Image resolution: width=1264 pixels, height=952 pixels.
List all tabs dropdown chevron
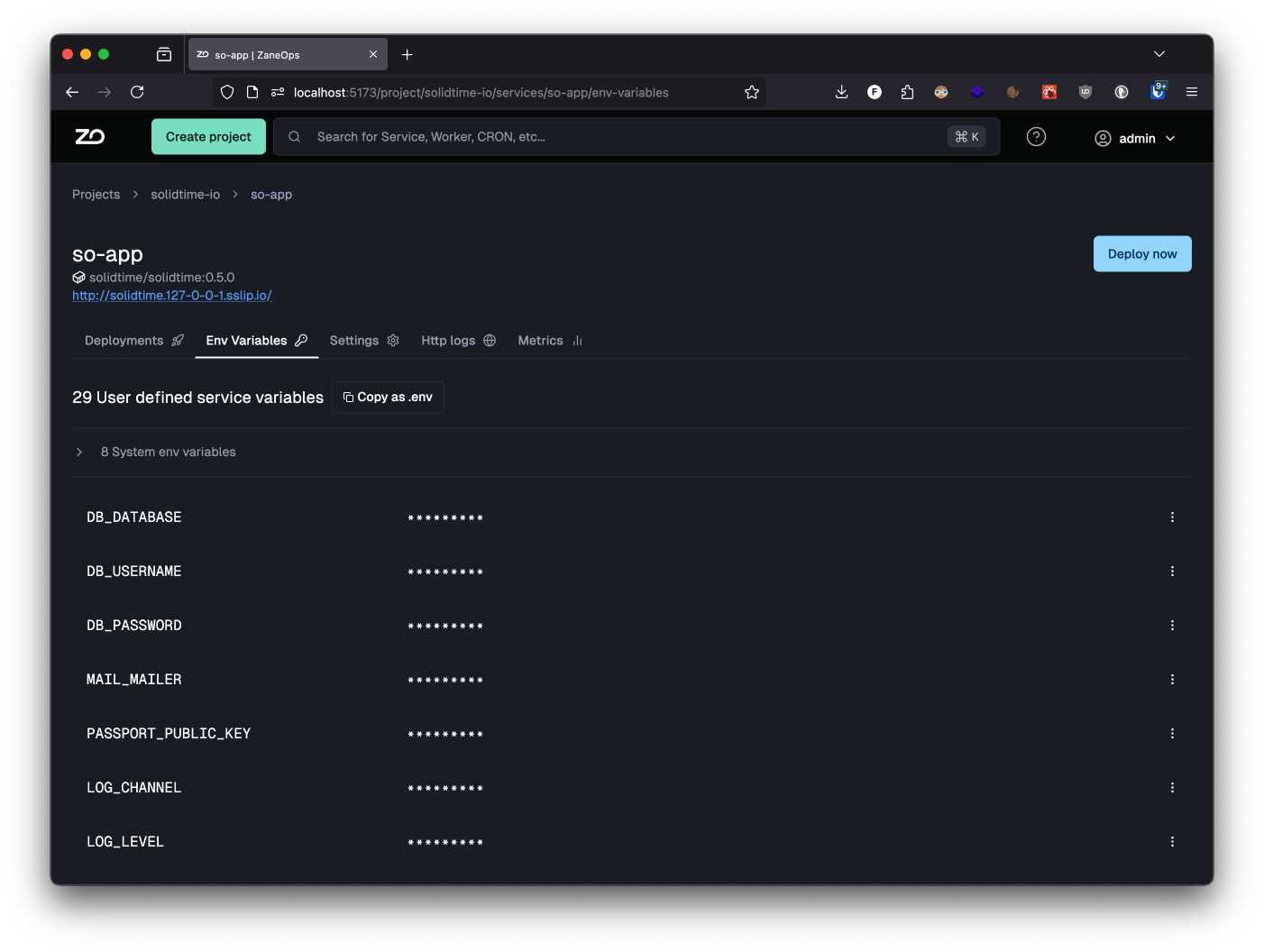coord(1159,54)
